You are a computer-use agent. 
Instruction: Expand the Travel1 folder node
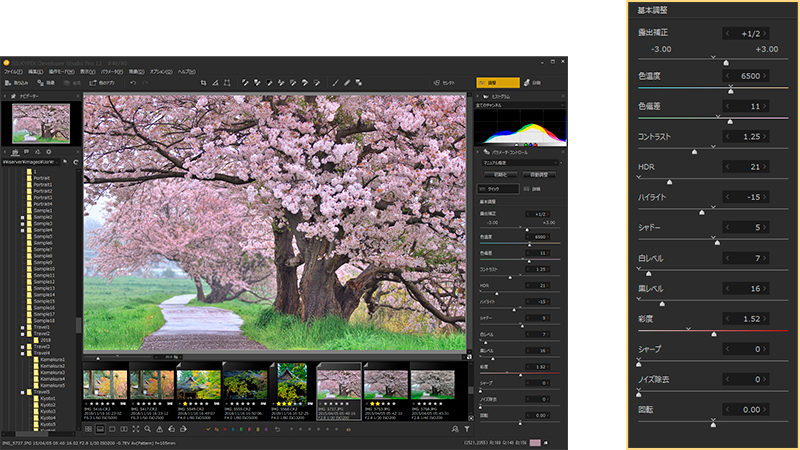[x=22, y=328]
